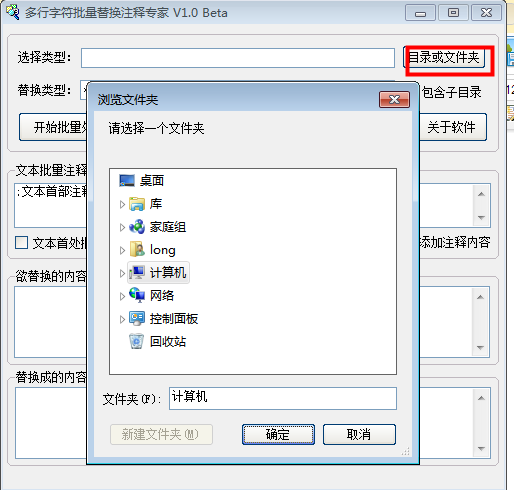Screen dimensions: 514x490
Task: Open the 目录或文件夹 browse button
Action: click(444, 58)
